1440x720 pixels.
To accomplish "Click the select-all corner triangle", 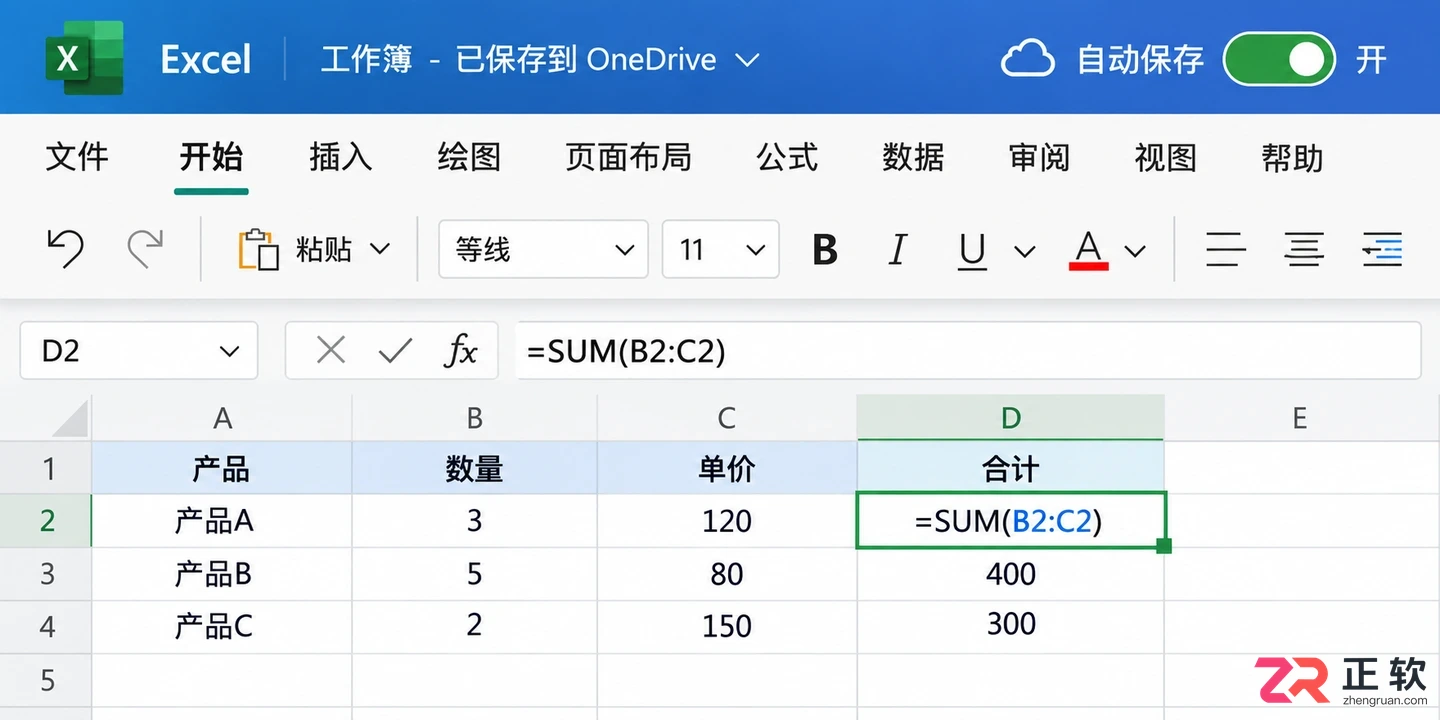I will coord(70,418).
